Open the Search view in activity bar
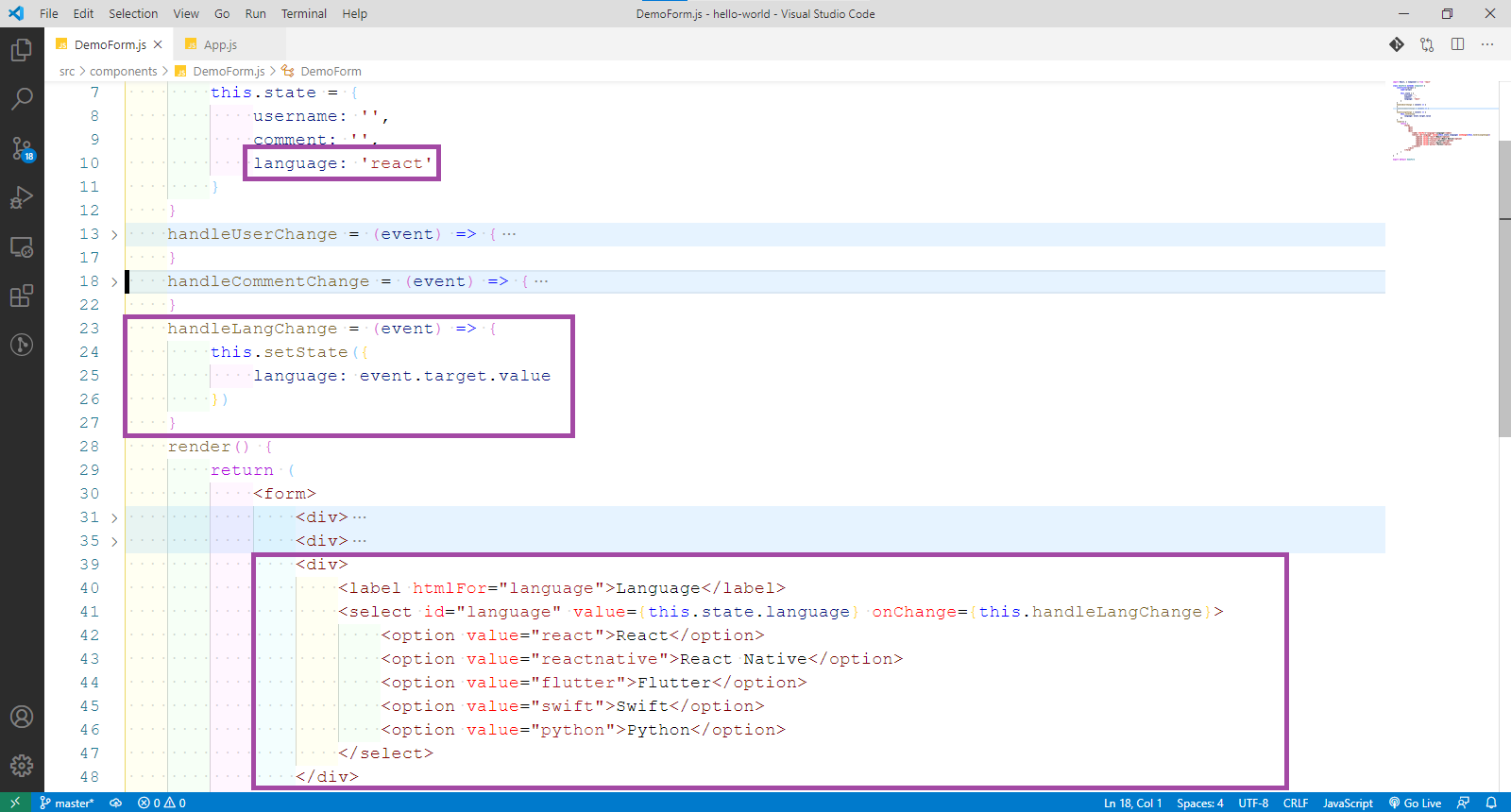Viewport: 1511px width, 812px height. (x=22, y=98)
